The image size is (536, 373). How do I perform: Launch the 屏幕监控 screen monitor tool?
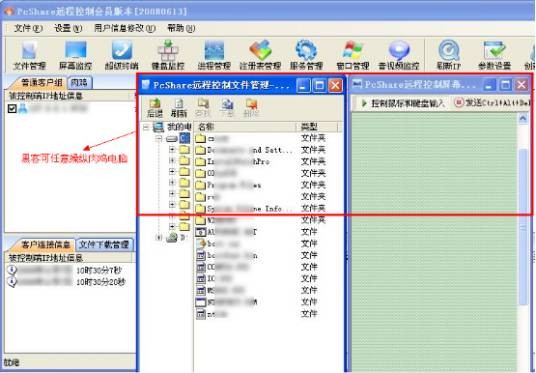point(76,55)
